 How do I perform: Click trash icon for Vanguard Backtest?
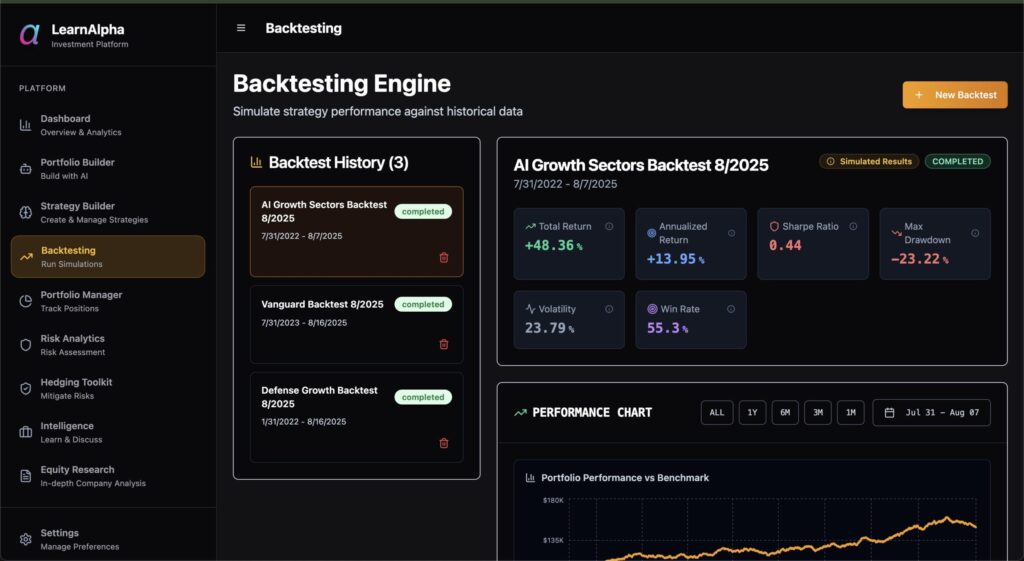[x=444, y=344]
